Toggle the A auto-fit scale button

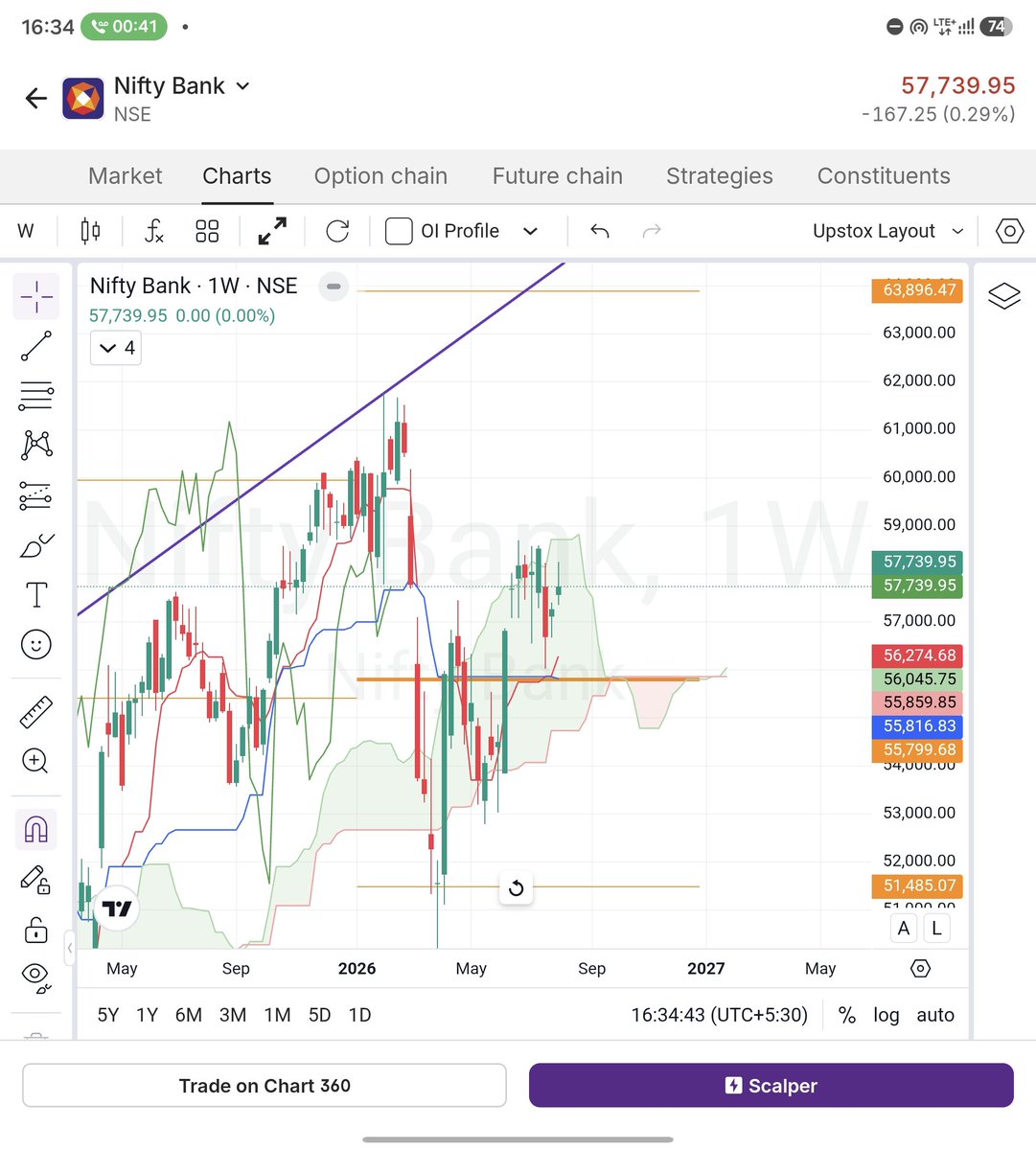coord(904,928)
